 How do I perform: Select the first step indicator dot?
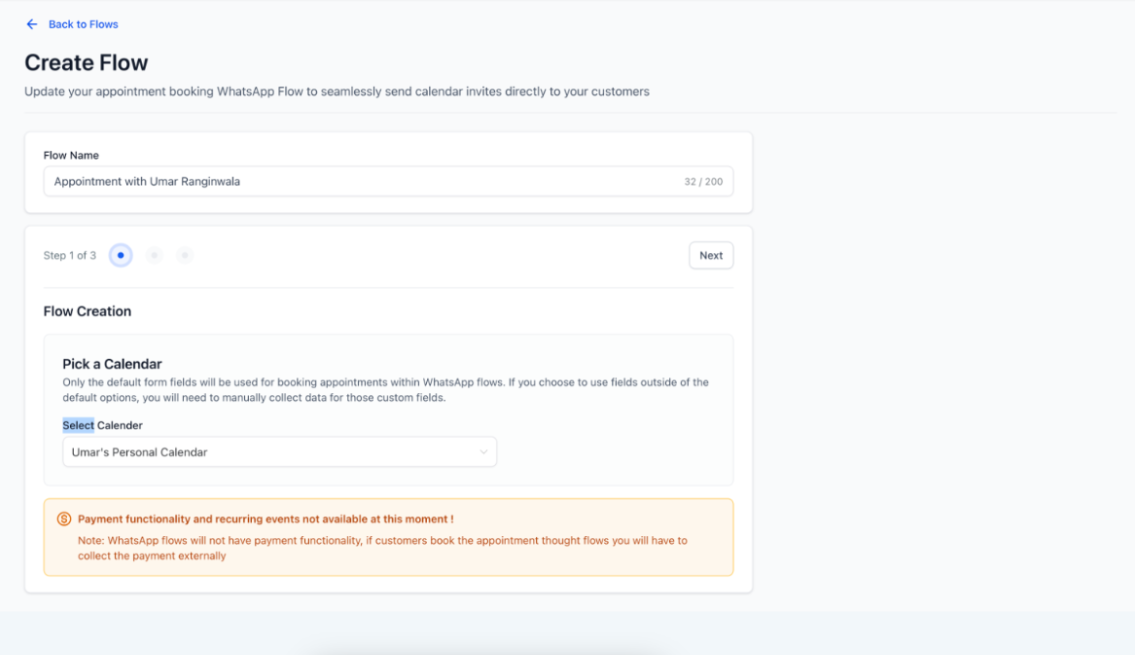[x=120, y=256]
